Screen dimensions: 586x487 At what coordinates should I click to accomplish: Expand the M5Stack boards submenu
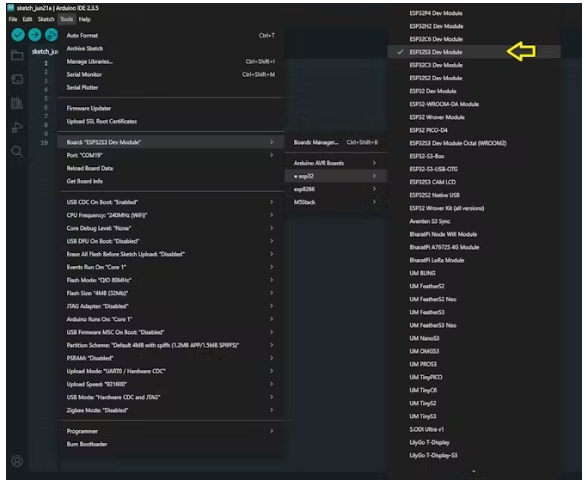tap(336, 202)
